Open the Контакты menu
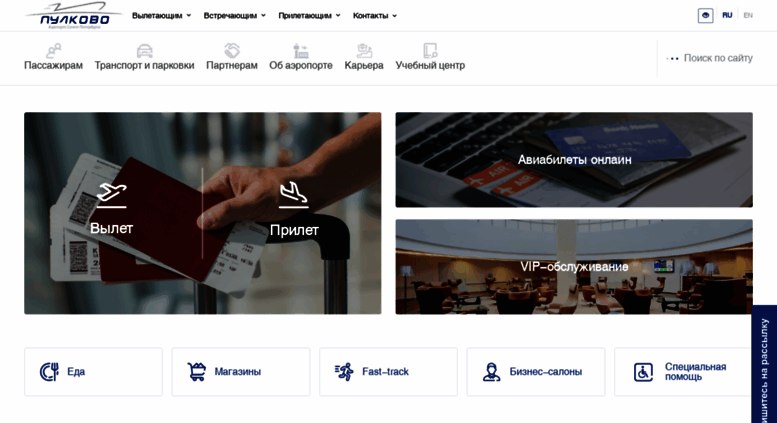This screenshot has width=777, height=423. click(375, 16)
